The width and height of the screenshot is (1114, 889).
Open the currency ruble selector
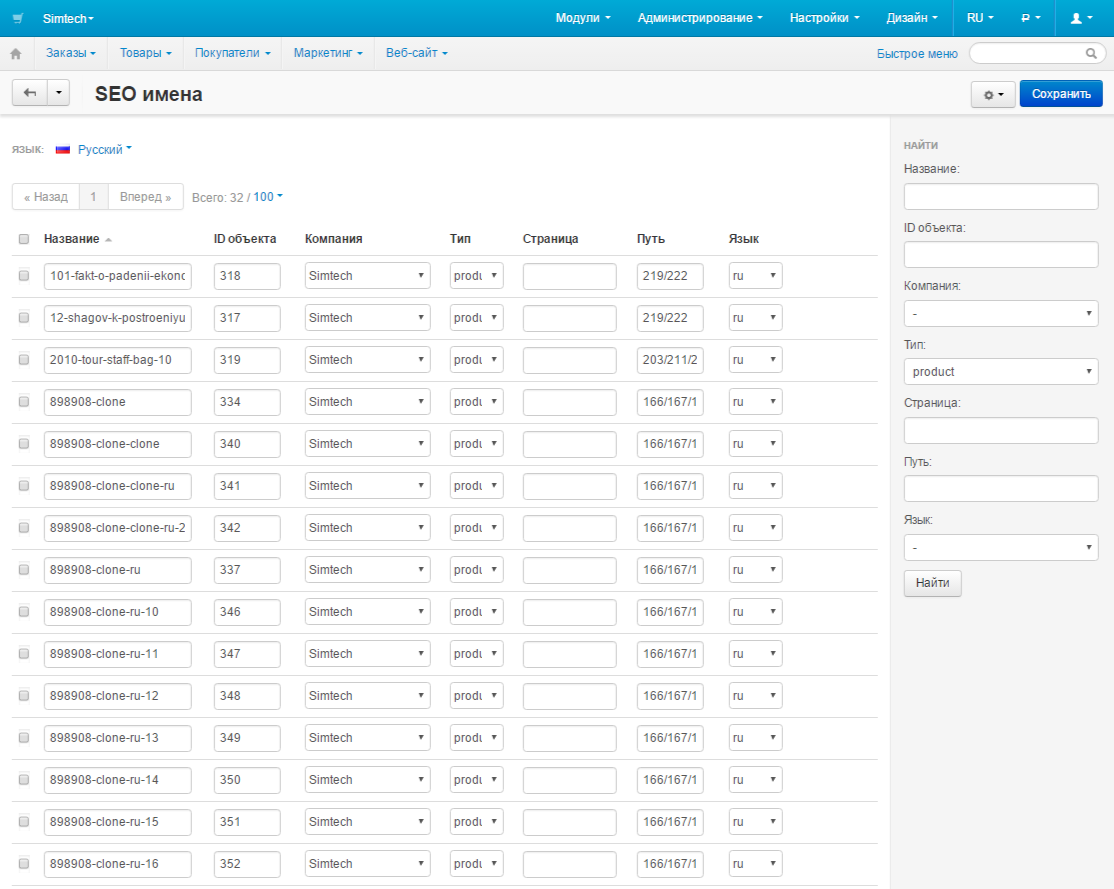(1030, 18)
